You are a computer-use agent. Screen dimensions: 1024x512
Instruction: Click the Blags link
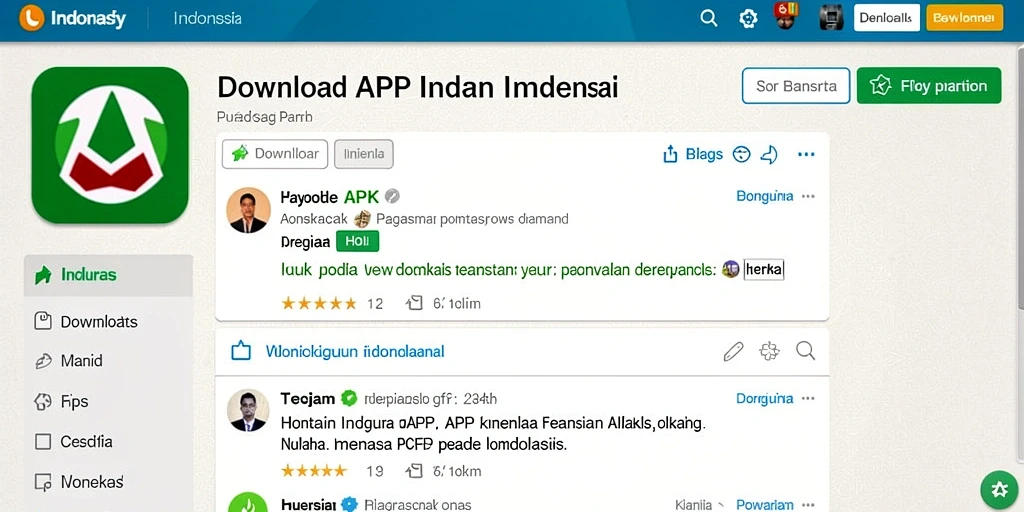coord(704,155)
